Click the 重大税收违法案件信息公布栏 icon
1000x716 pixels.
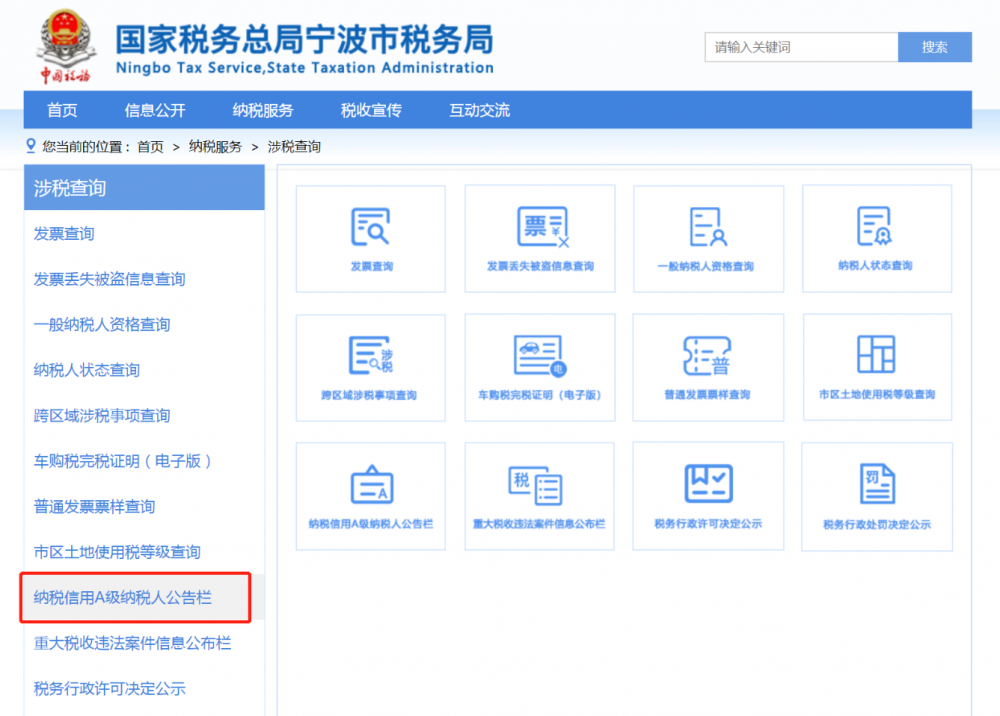click(x=539, y=495)
